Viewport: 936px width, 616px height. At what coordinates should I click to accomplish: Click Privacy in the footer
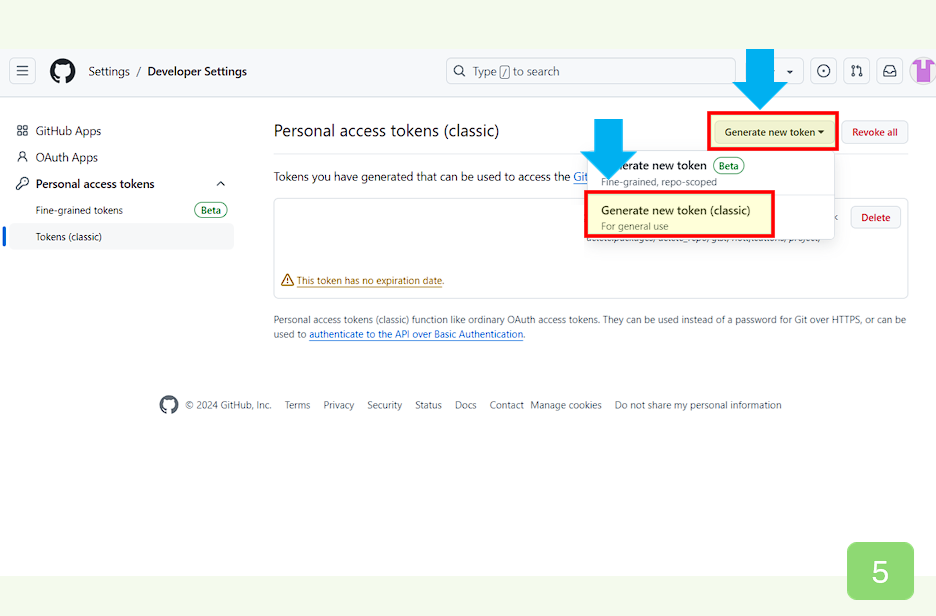tap(338, 405)
